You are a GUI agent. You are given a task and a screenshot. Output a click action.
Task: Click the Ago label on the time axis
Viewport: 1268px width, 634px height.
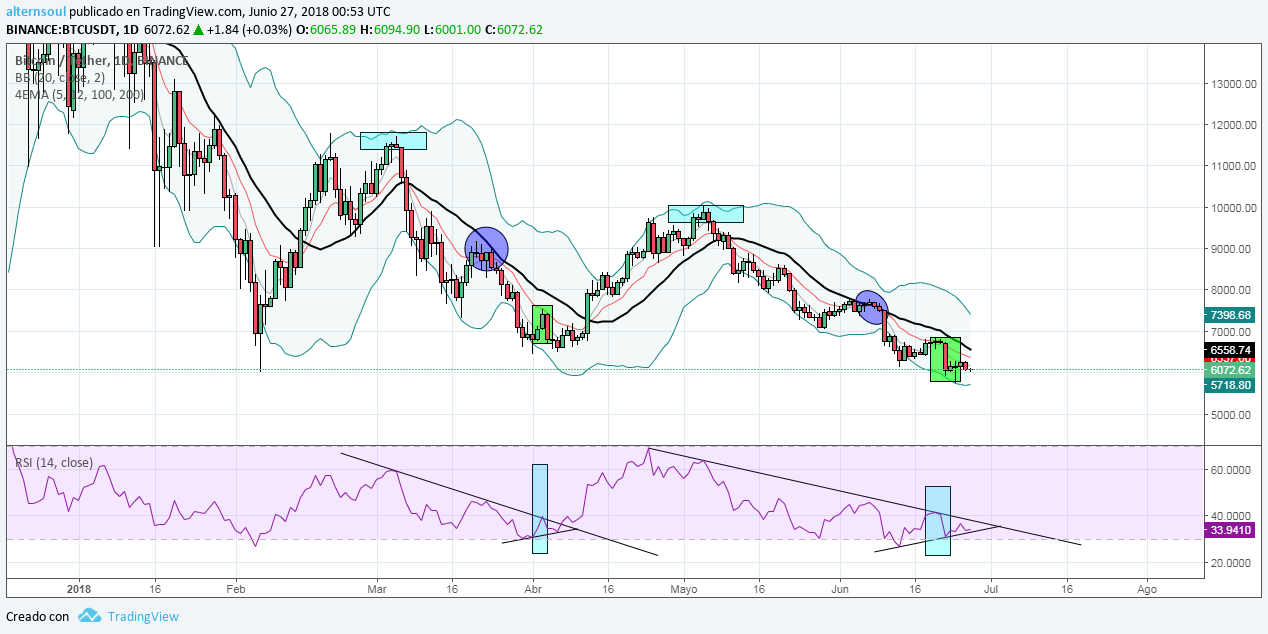click(1147, 590)
